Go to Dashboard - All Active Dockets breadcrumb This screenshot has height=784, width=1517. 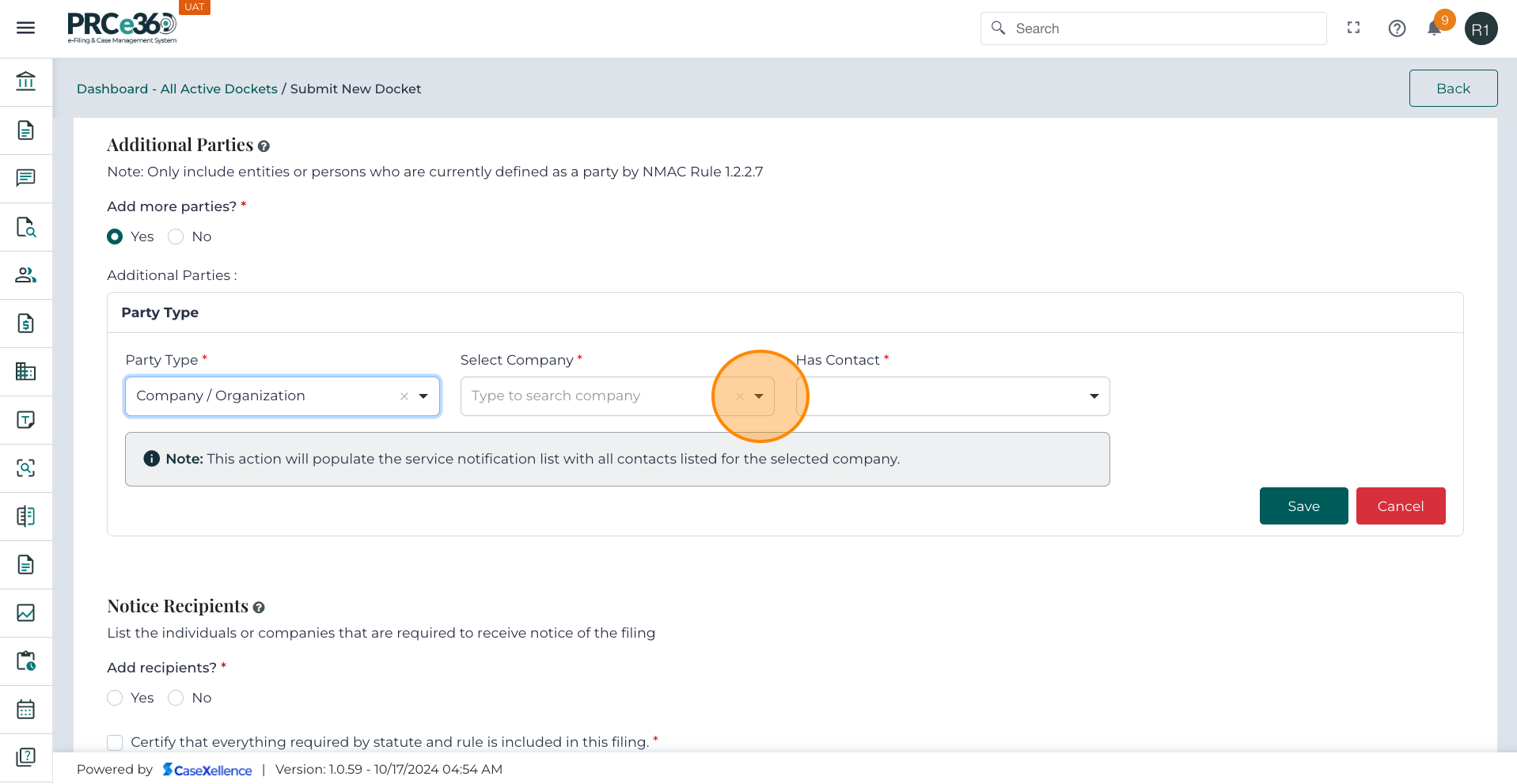(176, 89)
